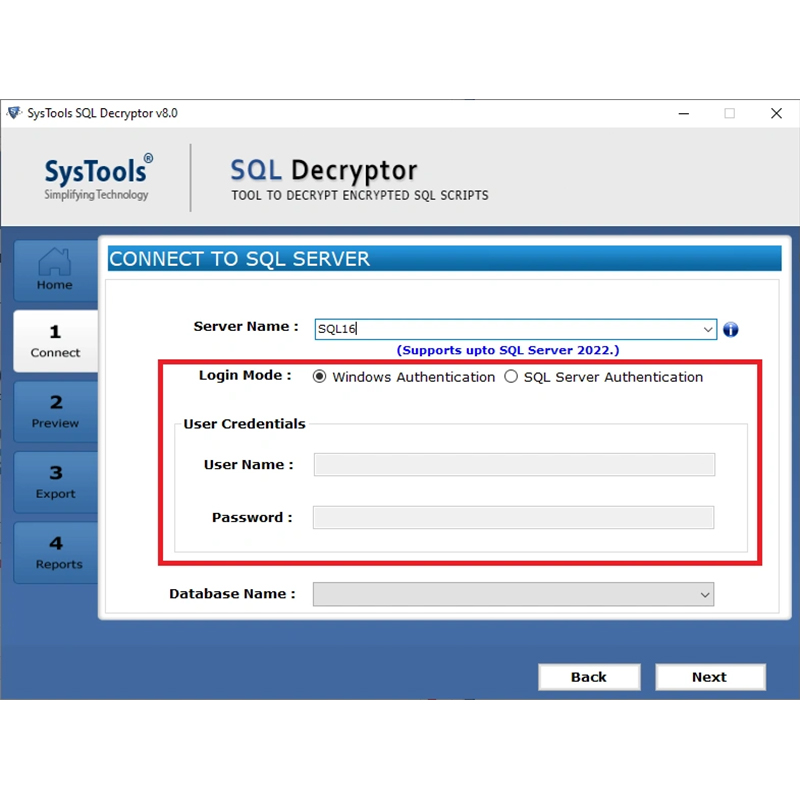800x800 pixels.
Task: Click the 'Database Name :' label
Action: 232,594
